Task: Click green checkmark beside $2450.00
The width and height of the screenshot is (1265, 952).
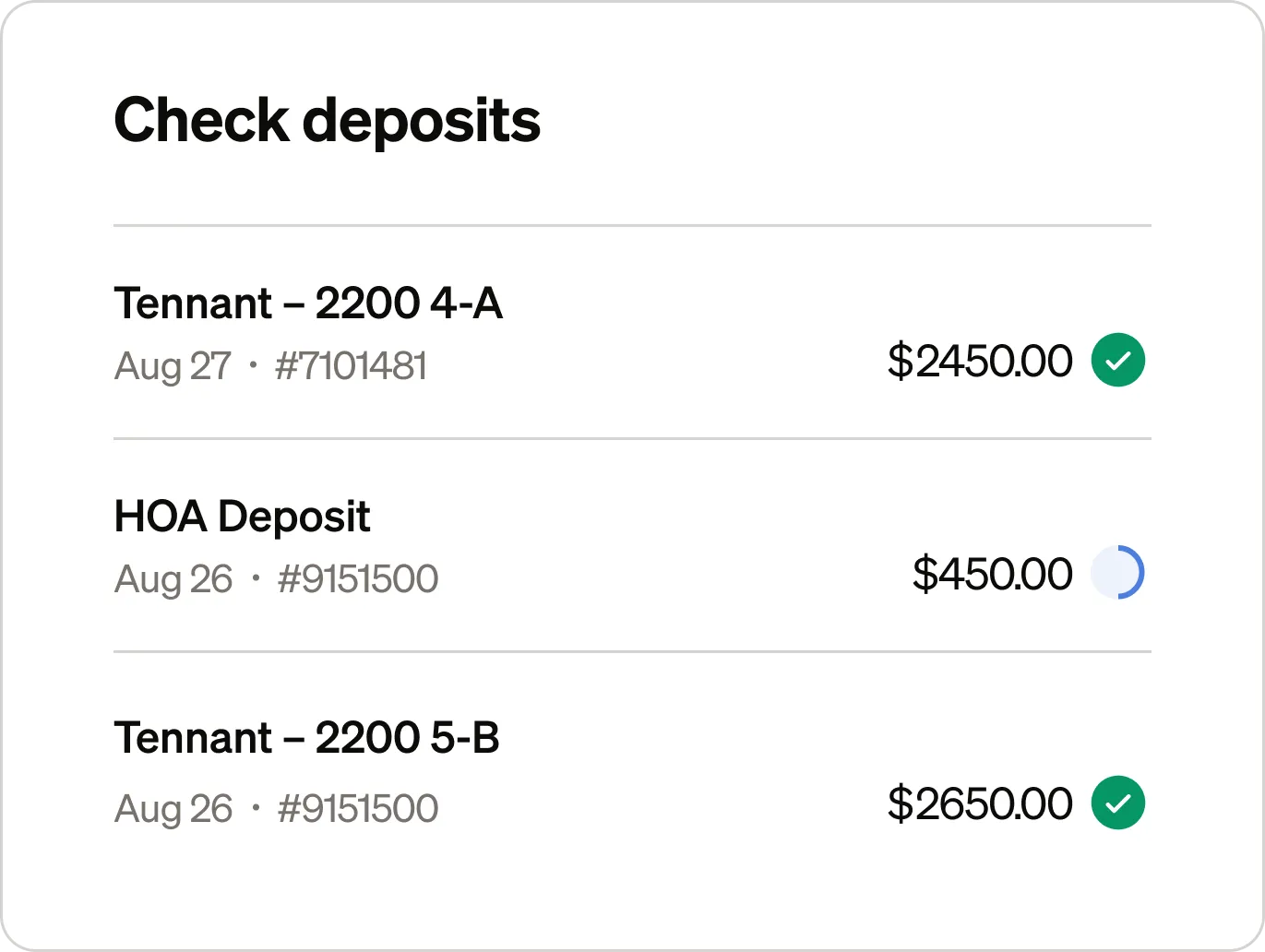Action: (x=1117, y=360)
